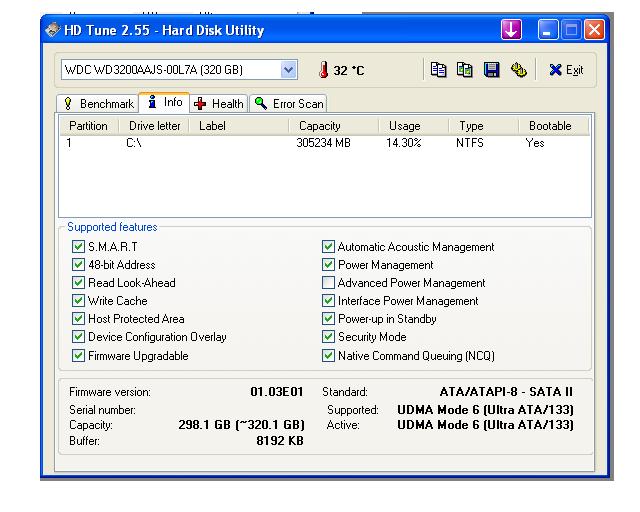Click the copy screenshot to clipboard icon
This screenshot has width=640, height=512.
pyautogui.click(x=464, y=70)
